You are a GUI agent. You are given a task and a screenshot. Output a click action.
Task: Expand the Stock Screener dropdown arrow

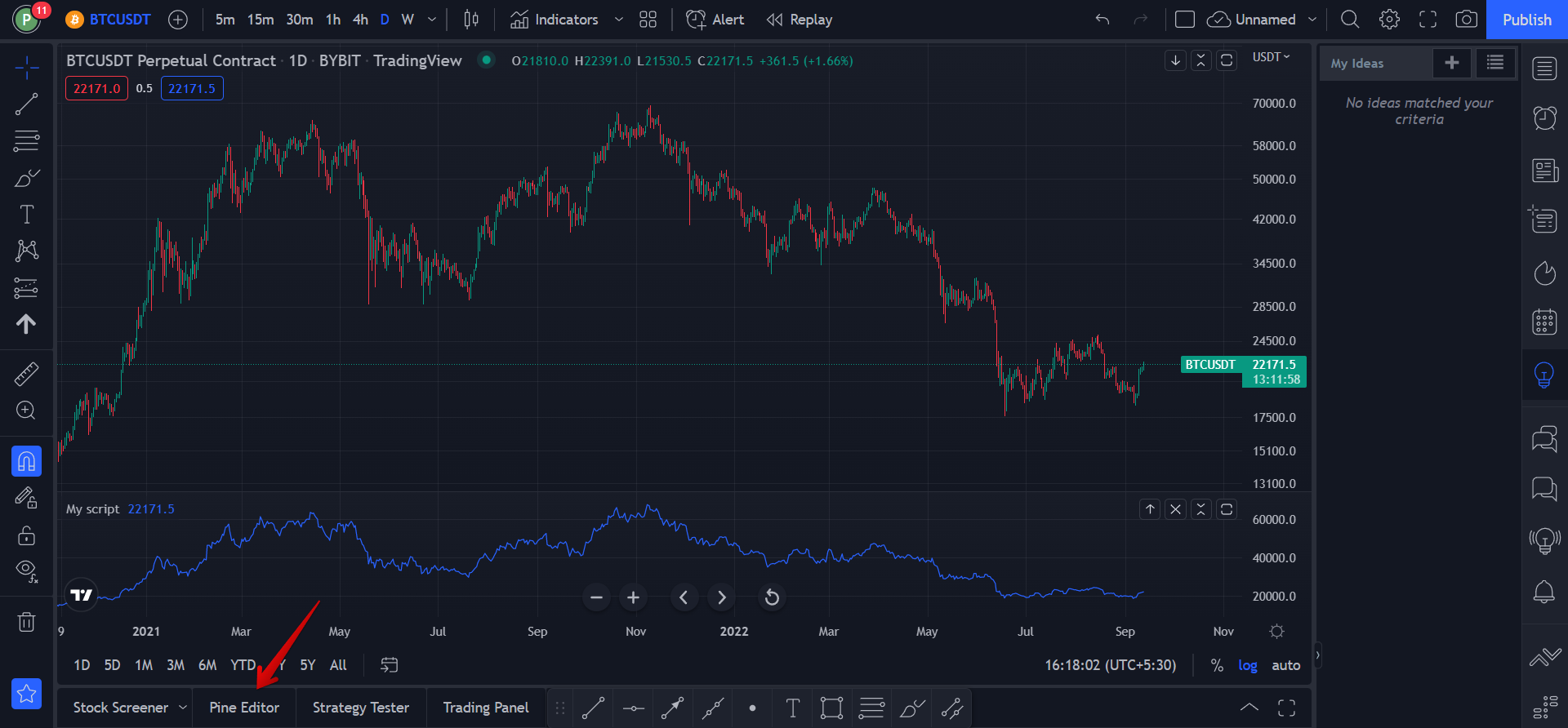click(x=183, y=708)
